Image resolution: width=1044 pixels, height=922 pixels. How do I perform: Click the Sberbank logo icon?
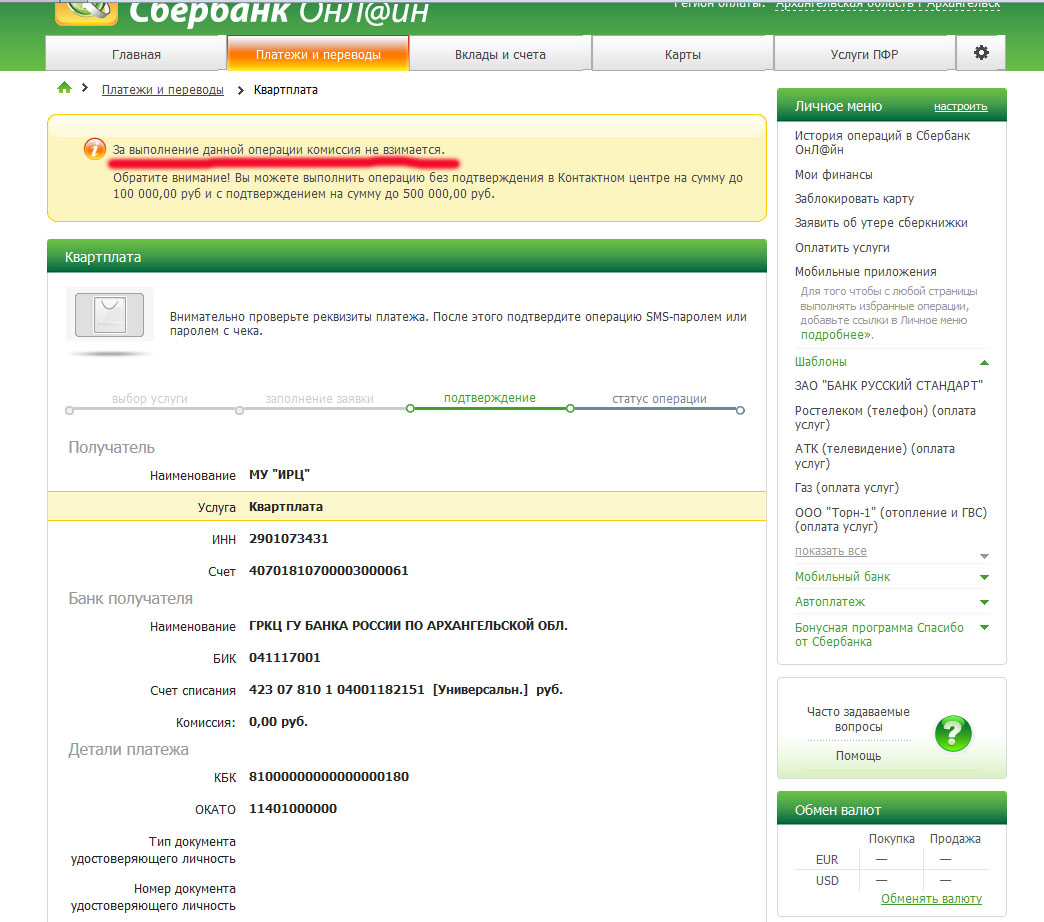85,10
